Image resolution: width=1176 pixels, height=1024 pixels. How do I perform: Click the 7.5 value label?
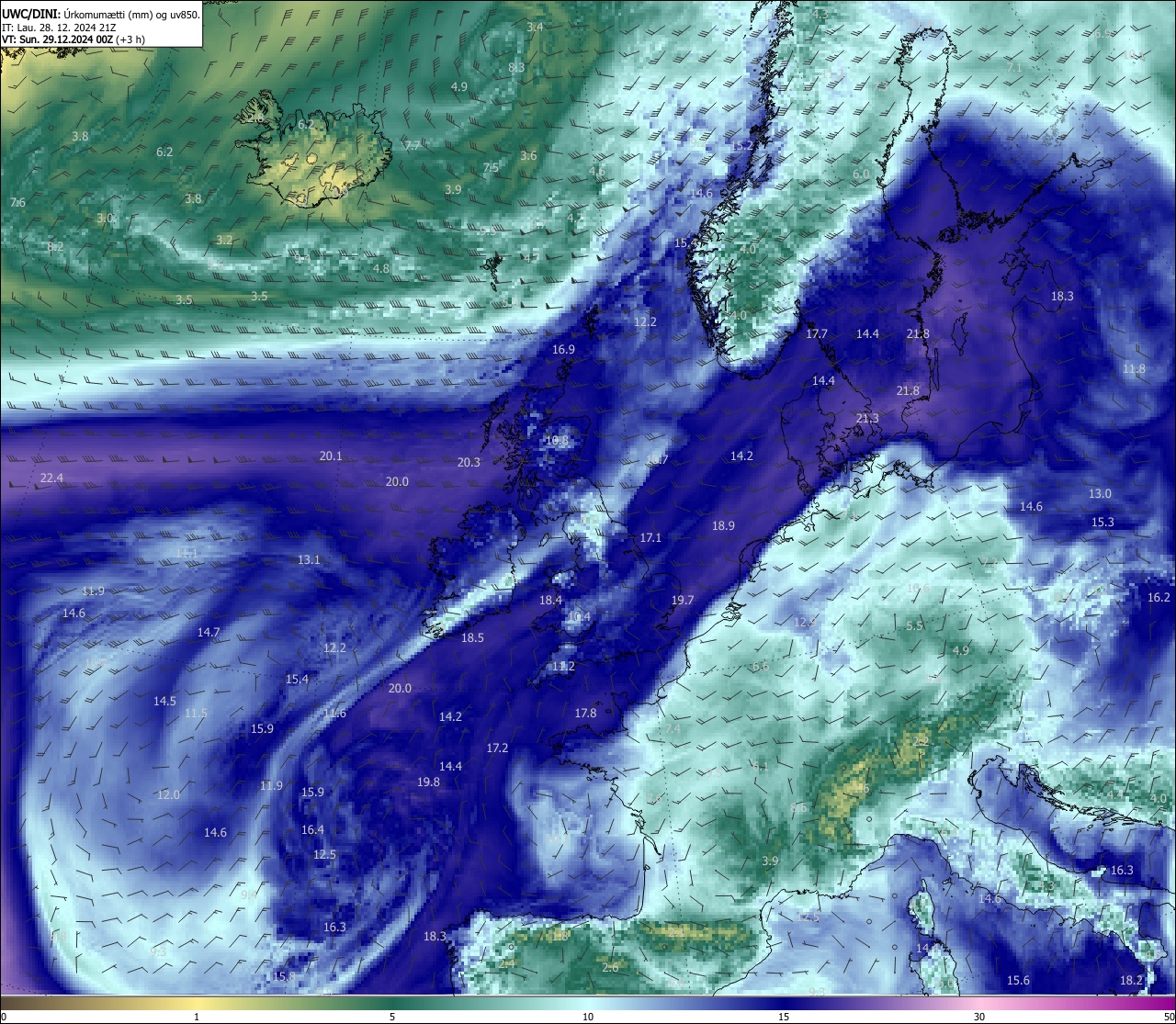[491, 167]
